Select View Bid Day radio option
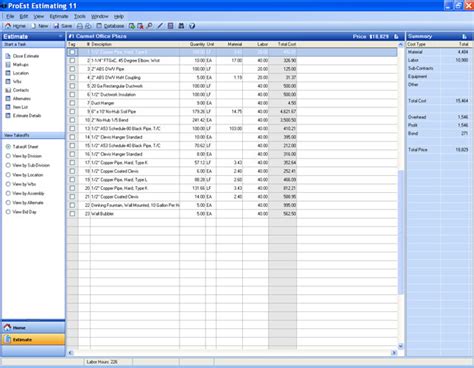 coord(8,212)
